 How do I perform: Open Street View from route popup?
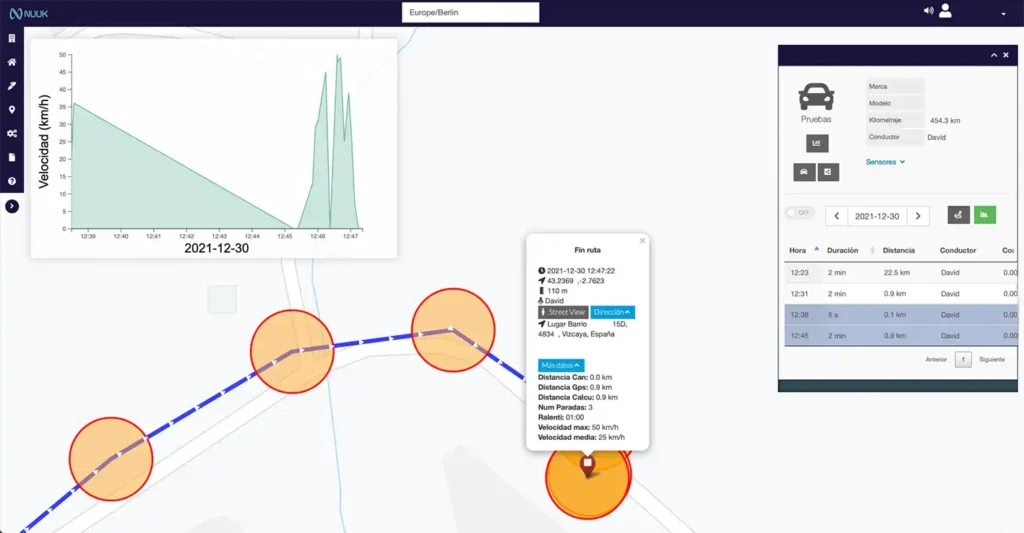pyautogui.click(x=563, y=312)
